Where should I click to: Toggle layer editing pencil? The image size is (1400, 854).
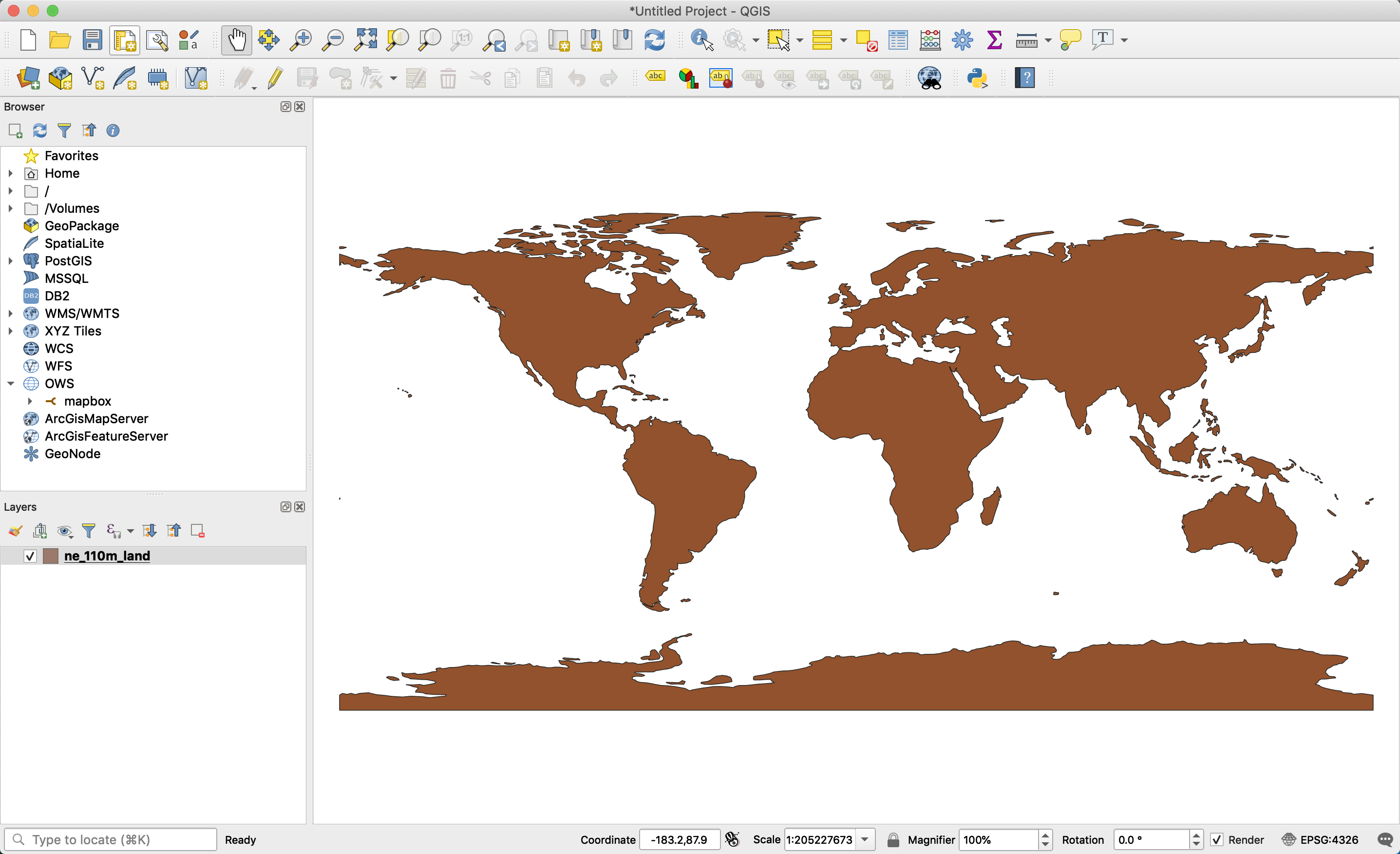[x=276, y=78]
